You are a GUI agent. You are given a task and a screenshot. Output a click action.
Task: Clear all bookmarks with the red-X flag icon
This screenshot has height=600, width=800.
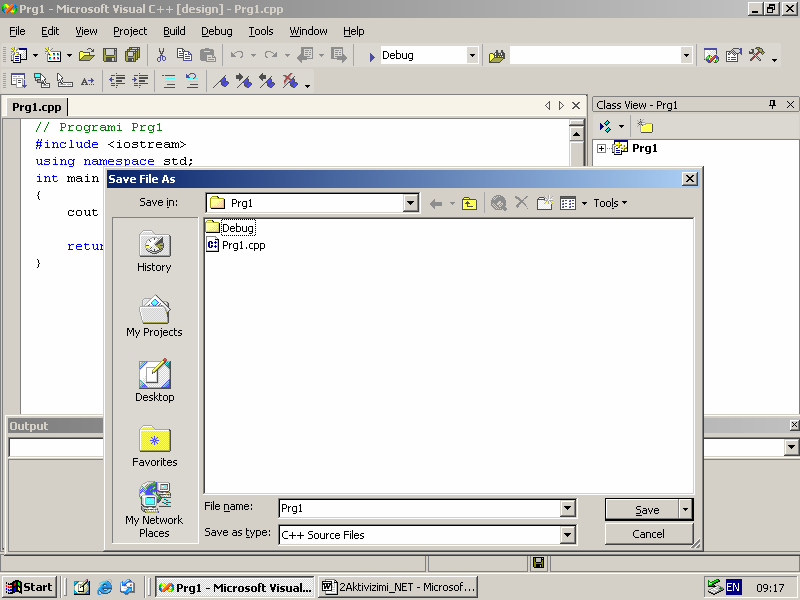click(x=290, y=81)
